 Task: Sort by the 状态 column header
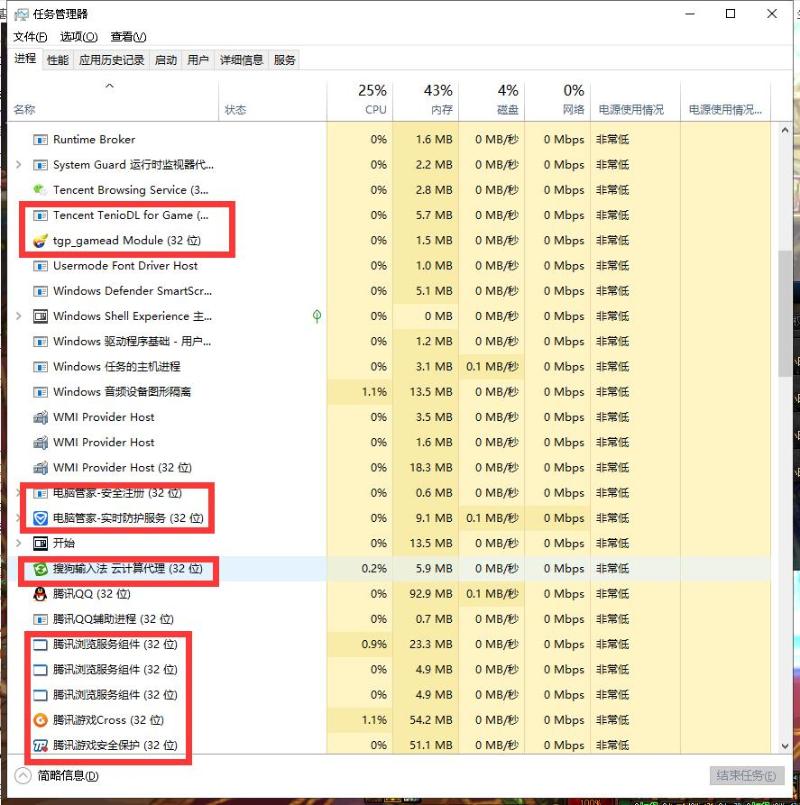(x=272, y=100)
